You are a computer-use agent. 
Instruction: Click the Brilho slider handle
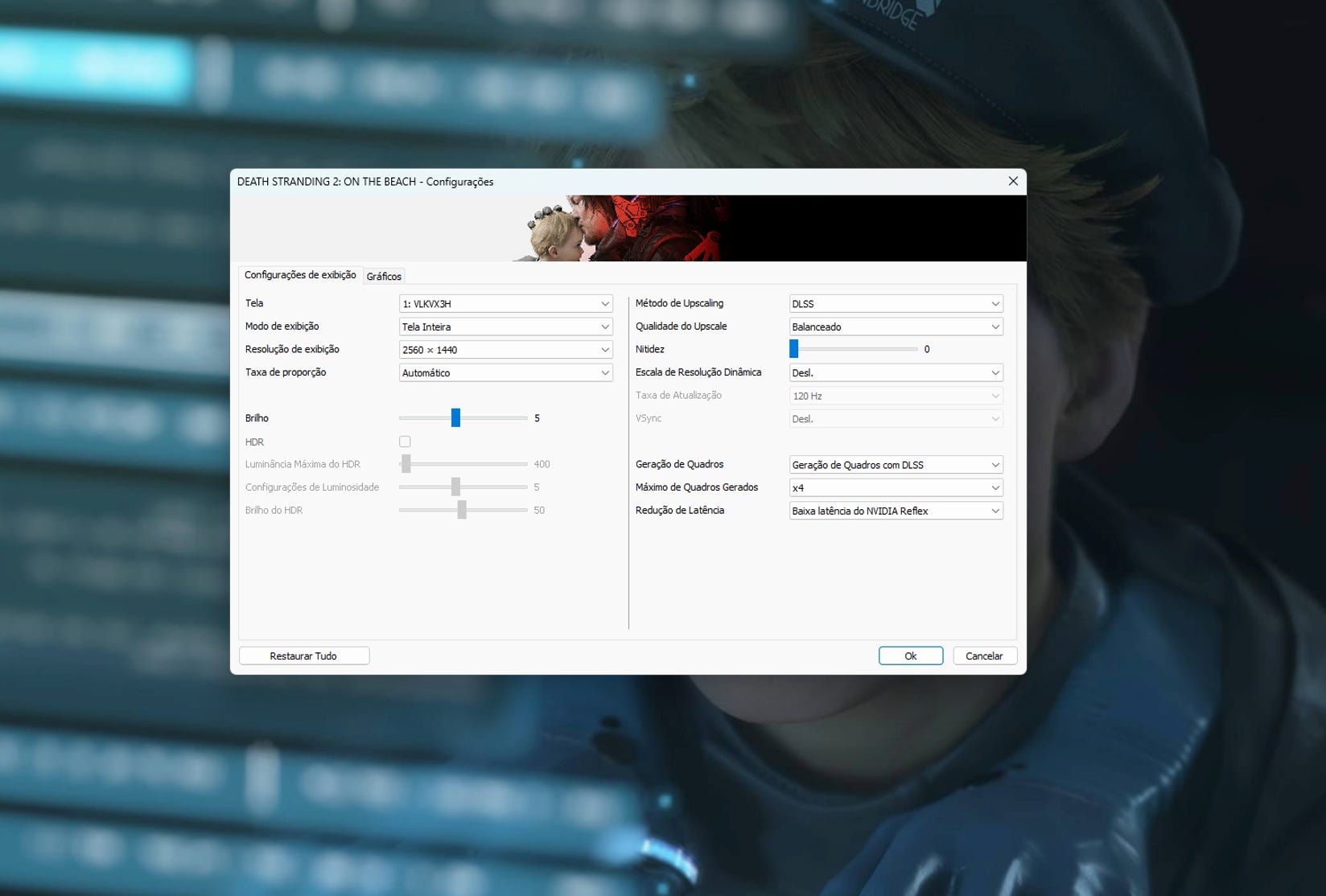coord(455,417)
